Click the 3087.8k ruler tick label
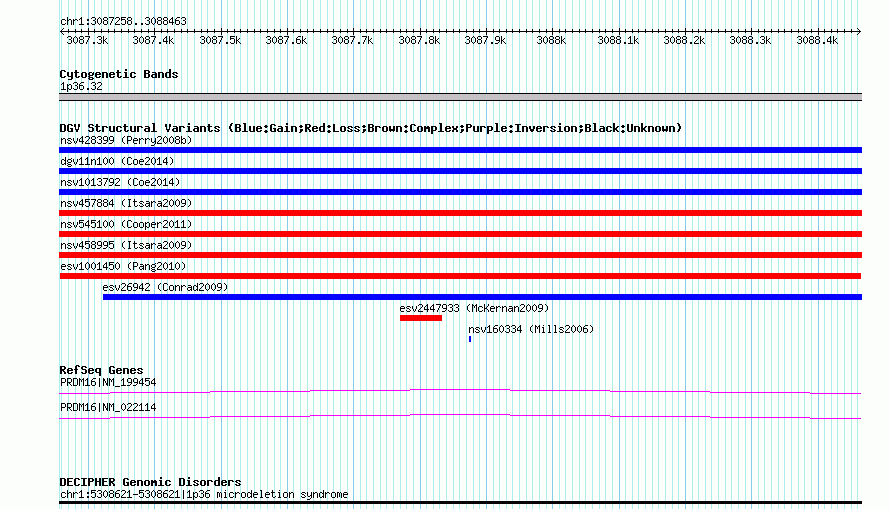 pyautogui.click(x=419, y=40)
